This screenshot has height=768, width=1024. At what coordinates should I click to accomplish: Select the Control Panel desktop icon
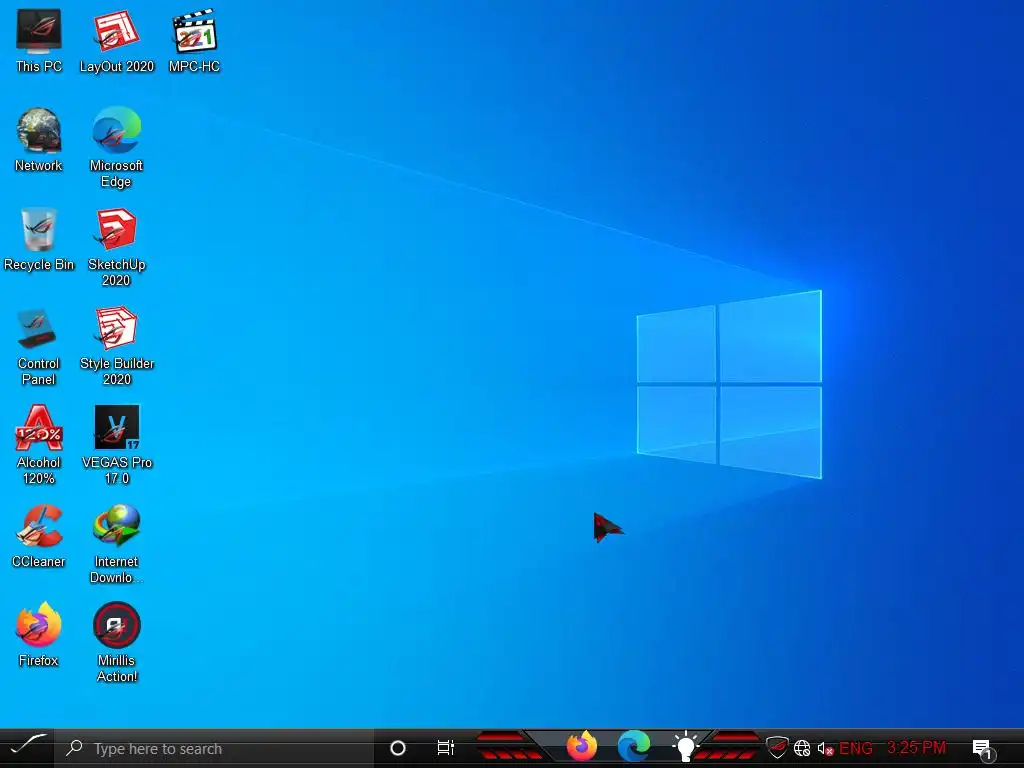point(39,346)
